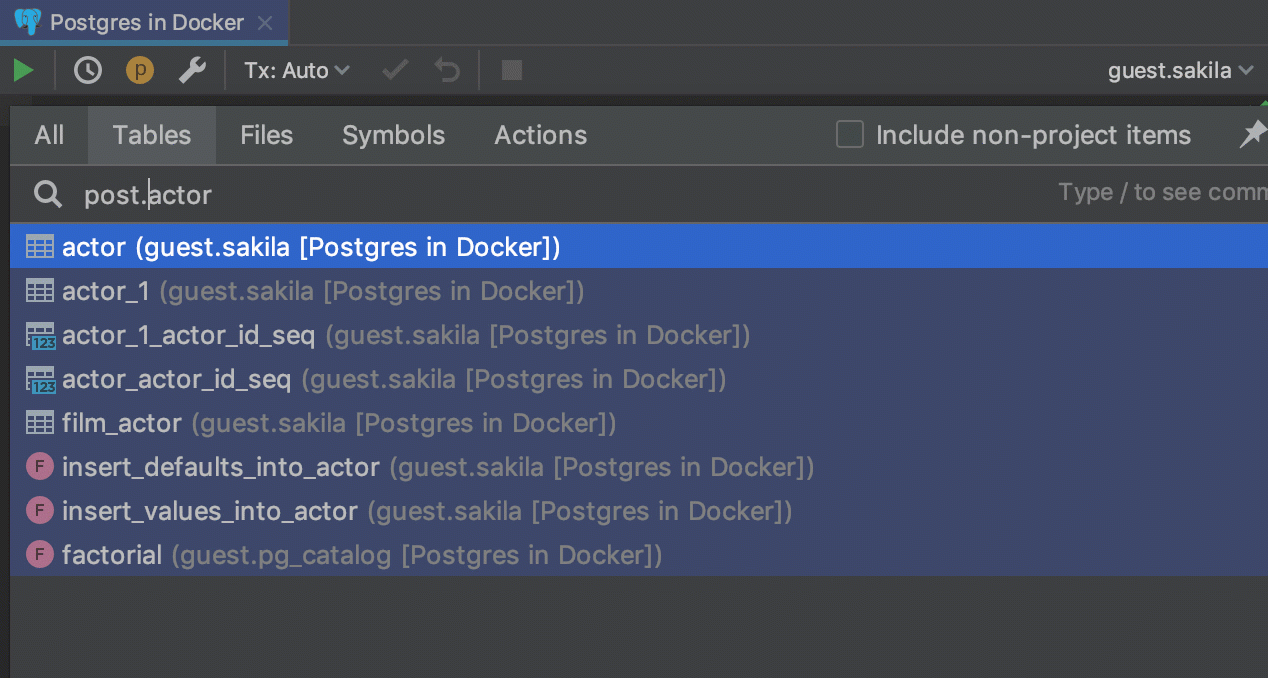Open settings wrench icon in toolbar
This screenshot has height=678, width=1268.
[192, 71]
